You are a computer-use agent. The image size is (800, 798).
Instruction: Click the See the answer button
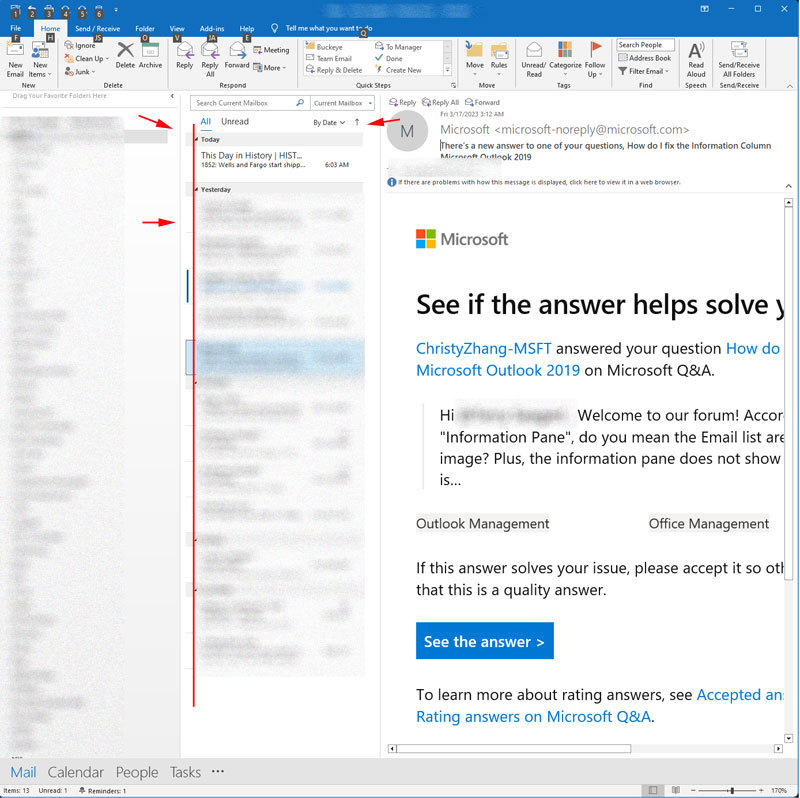(485, 641)
